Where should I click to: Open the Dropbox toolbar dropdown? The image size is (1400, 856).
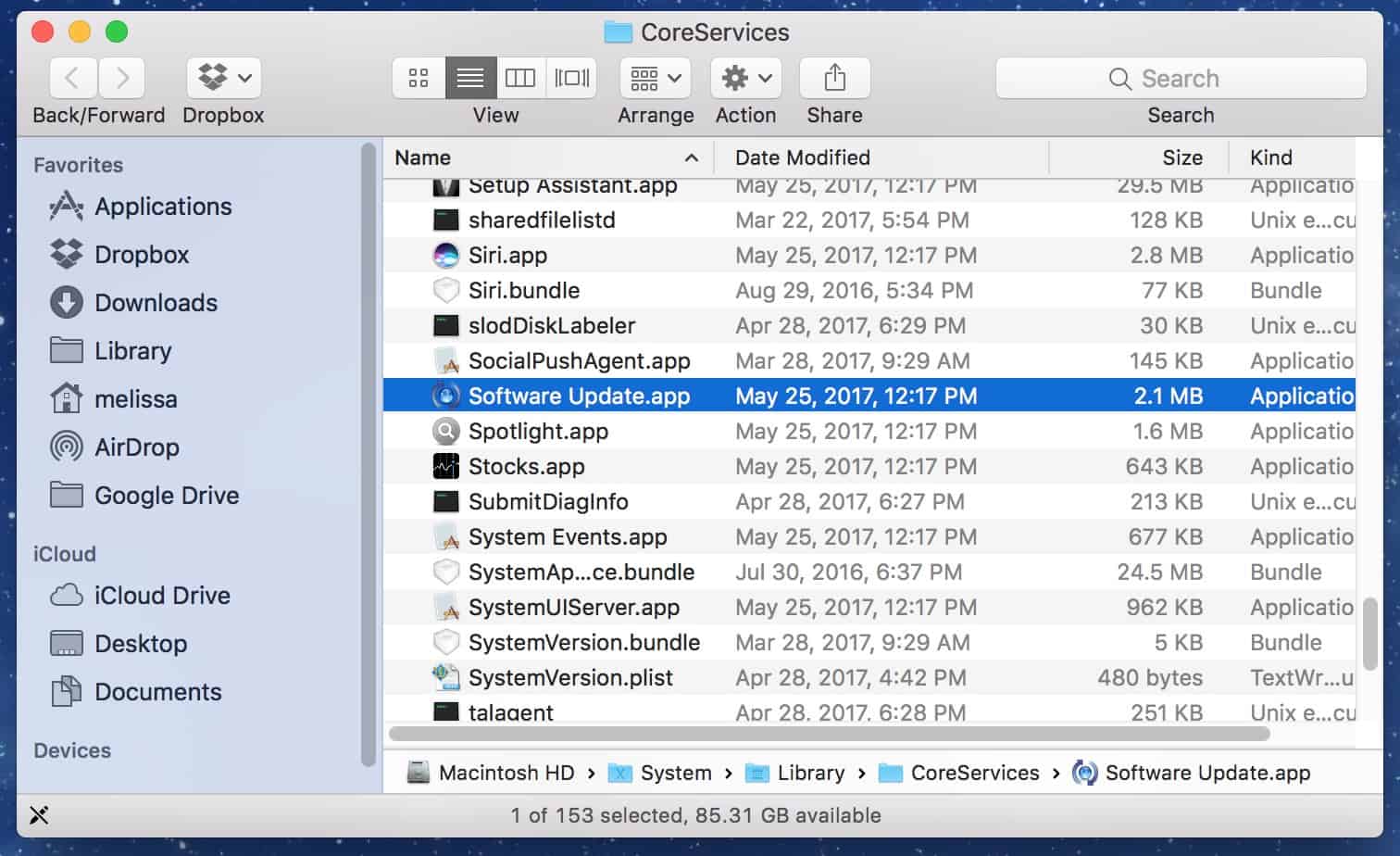tap(223, 78)
